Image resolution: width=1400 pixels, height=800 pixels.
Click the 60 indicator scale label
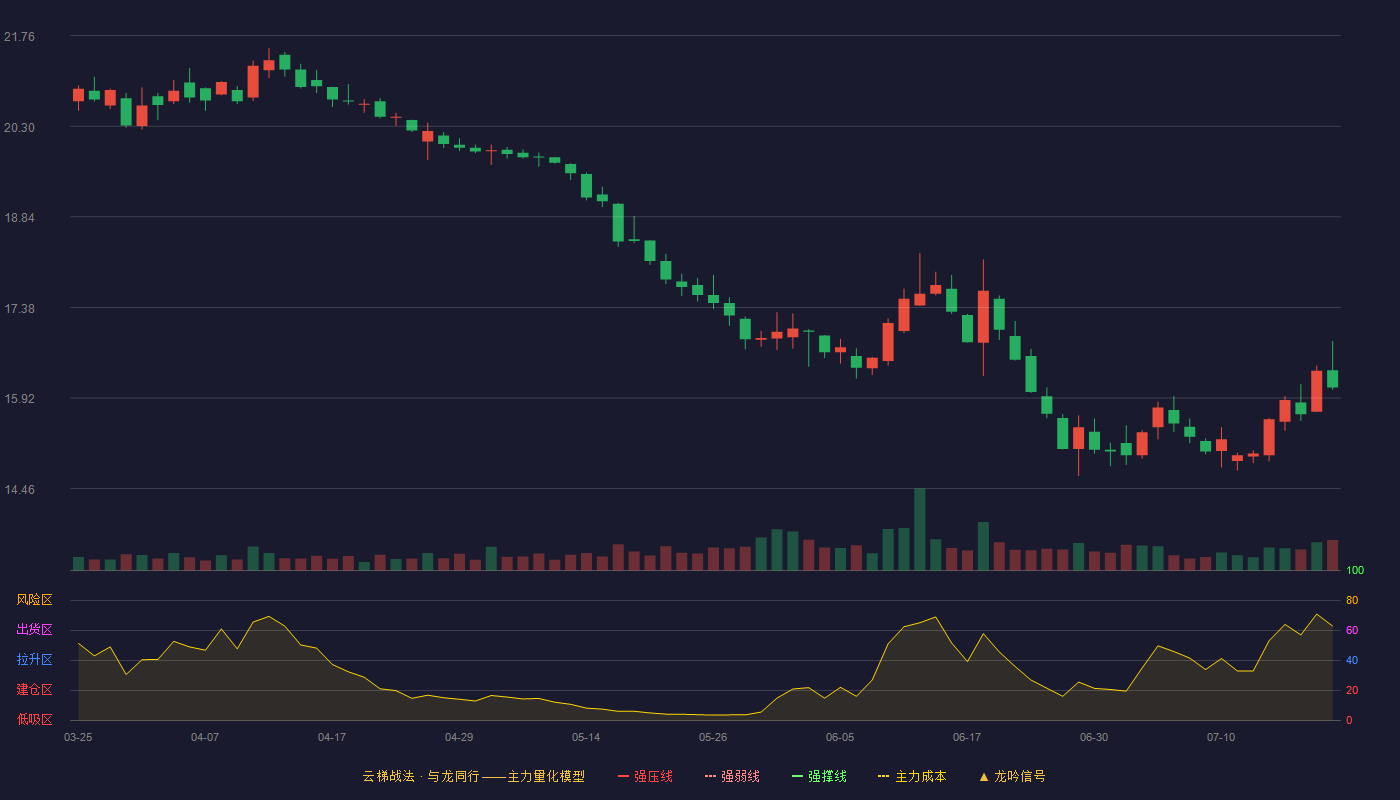coord(1352,630)
